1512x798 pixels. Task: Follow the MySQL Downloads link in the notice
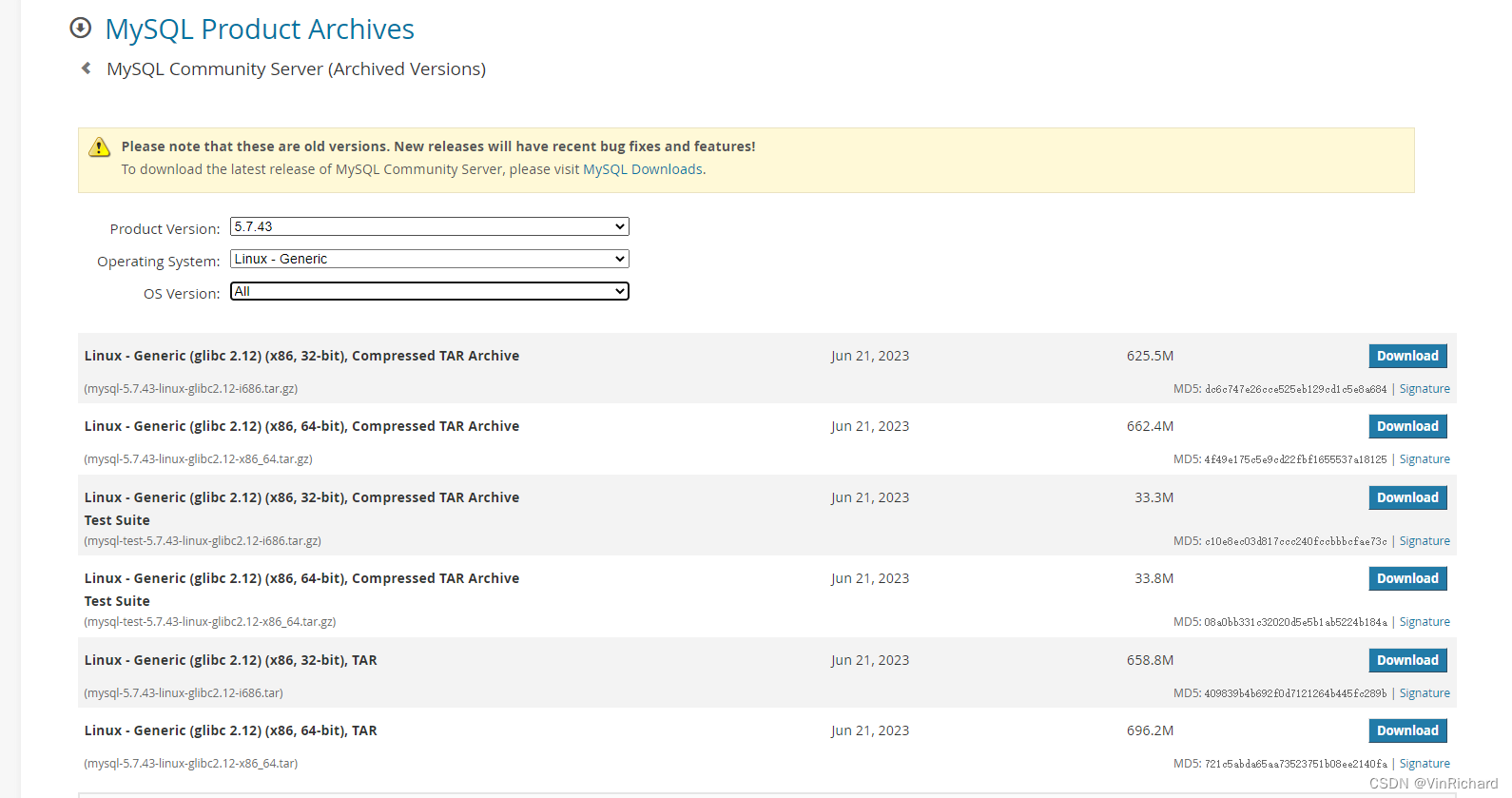tap(643, 169)
